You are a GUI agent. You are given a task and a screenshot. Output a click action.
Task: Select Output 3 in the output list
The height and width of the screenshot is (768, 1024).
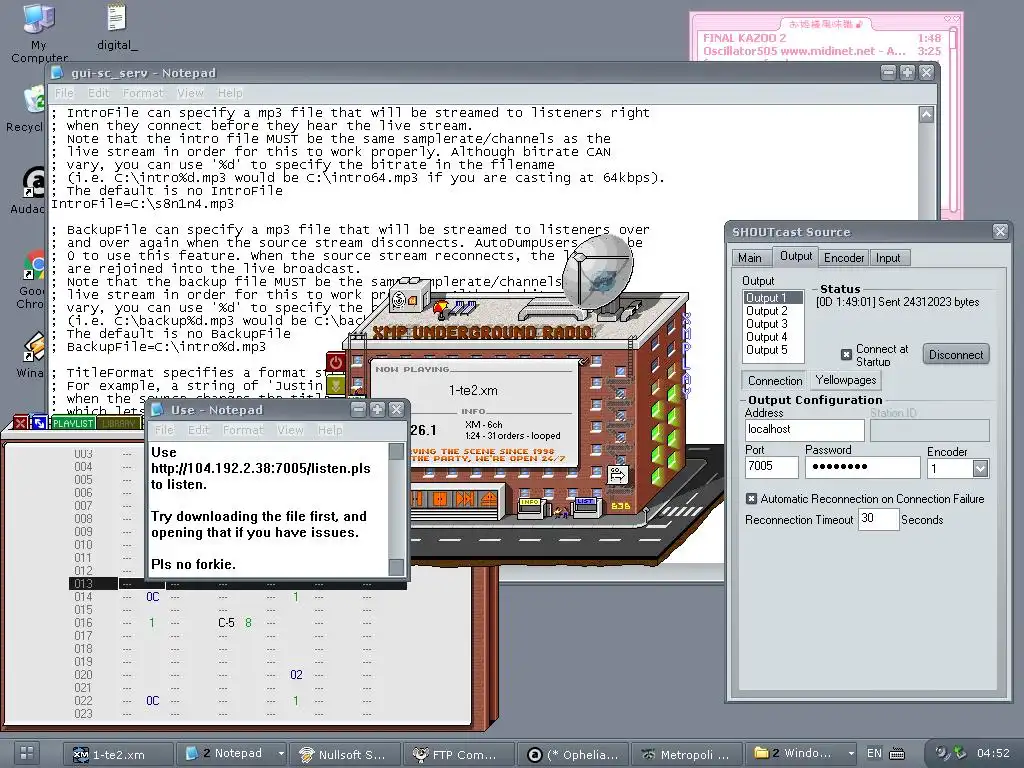[773, 324]
